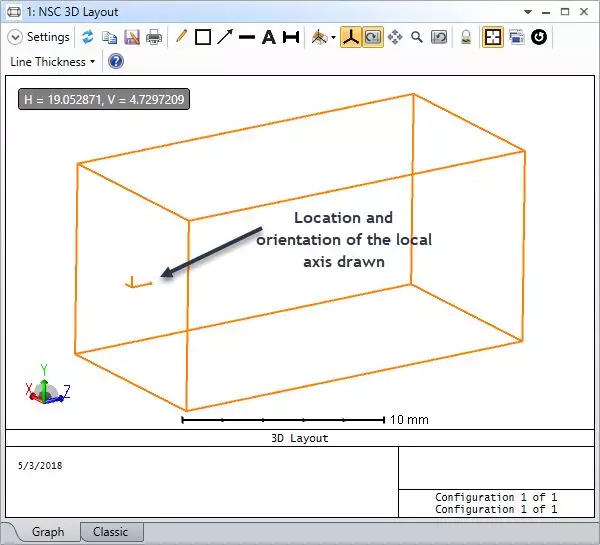This screenshot has width=600, height=545.
Task: Select the rectangle drawing tool
Action: [x=203, y=37]
